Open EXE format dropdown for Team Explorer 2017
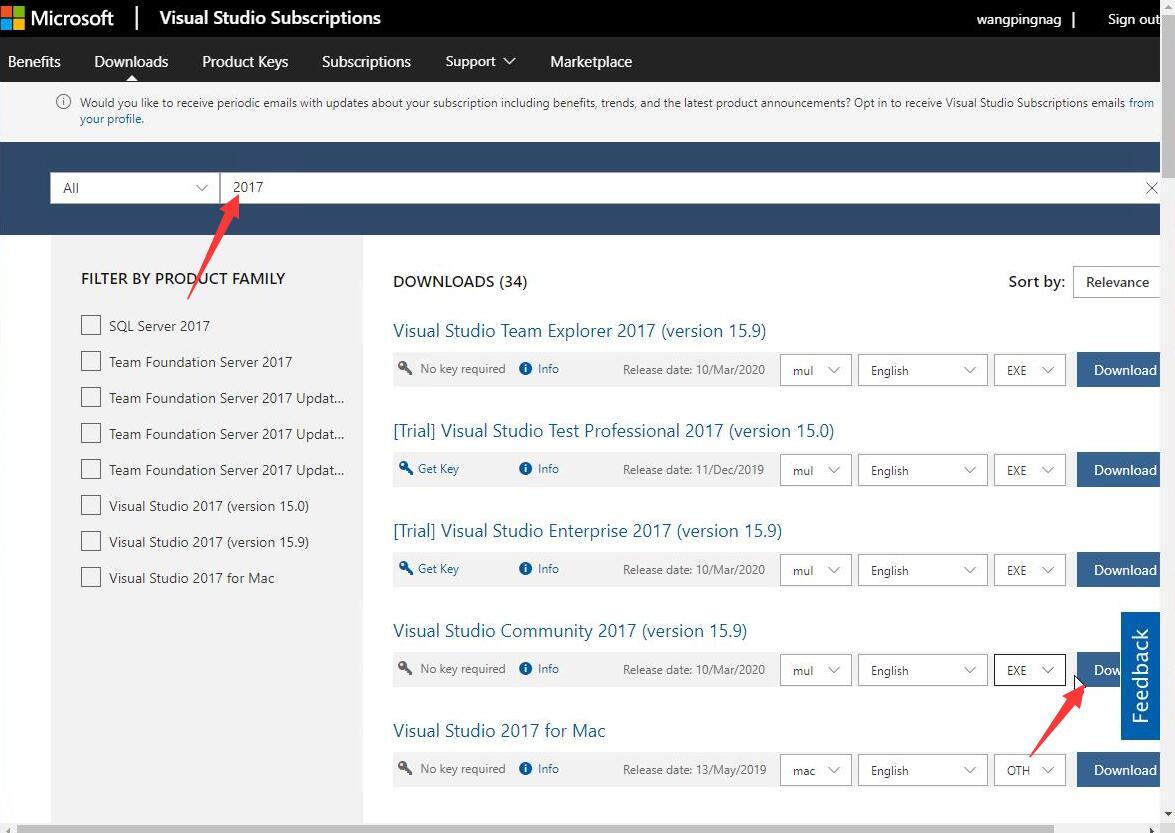Image resolution: width=1175 pixels, height=833 pixels. (x=1030, y=370)
